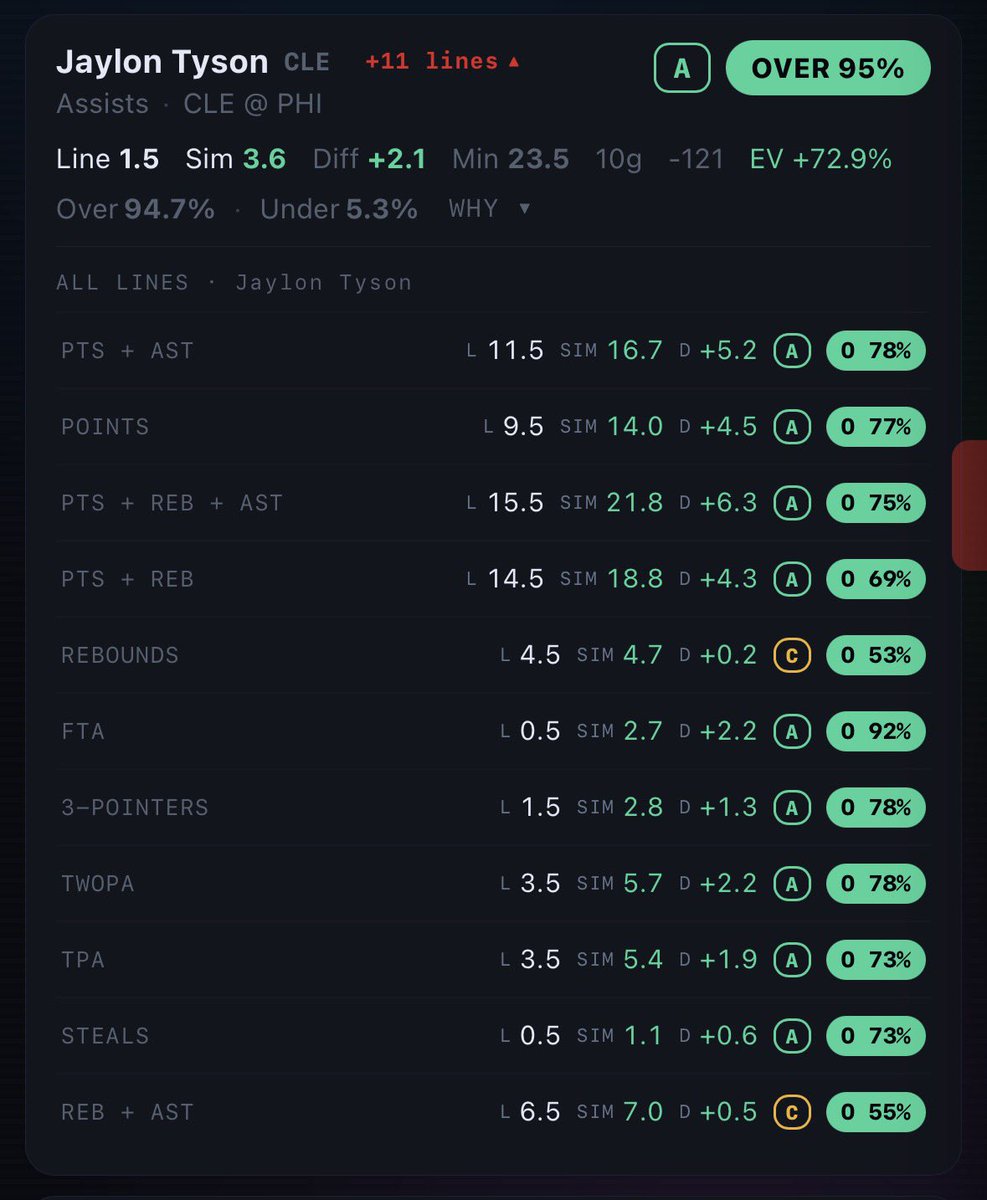Click the A grade badge in PTS + REB row
The width and height of the screenshot is (987, 1200).
[792, 579]
